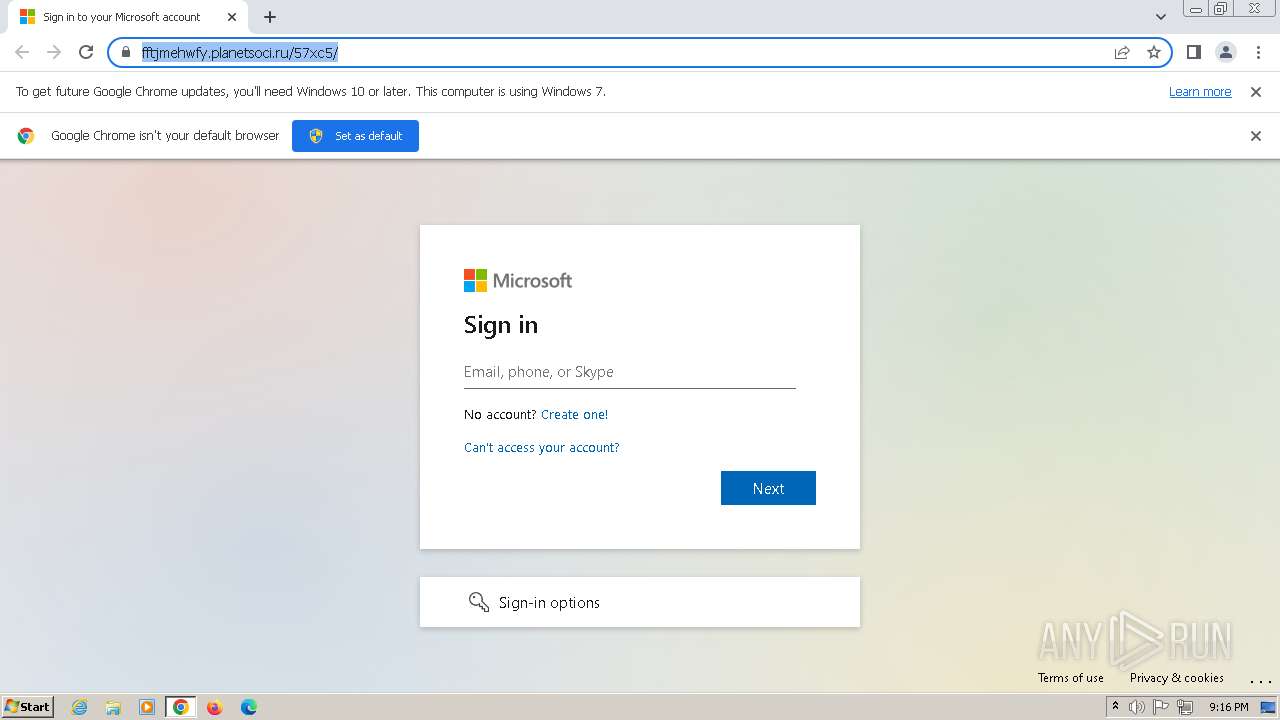
Task: Switch to Chrome in the taskbar
Action: tap(181, 707)
